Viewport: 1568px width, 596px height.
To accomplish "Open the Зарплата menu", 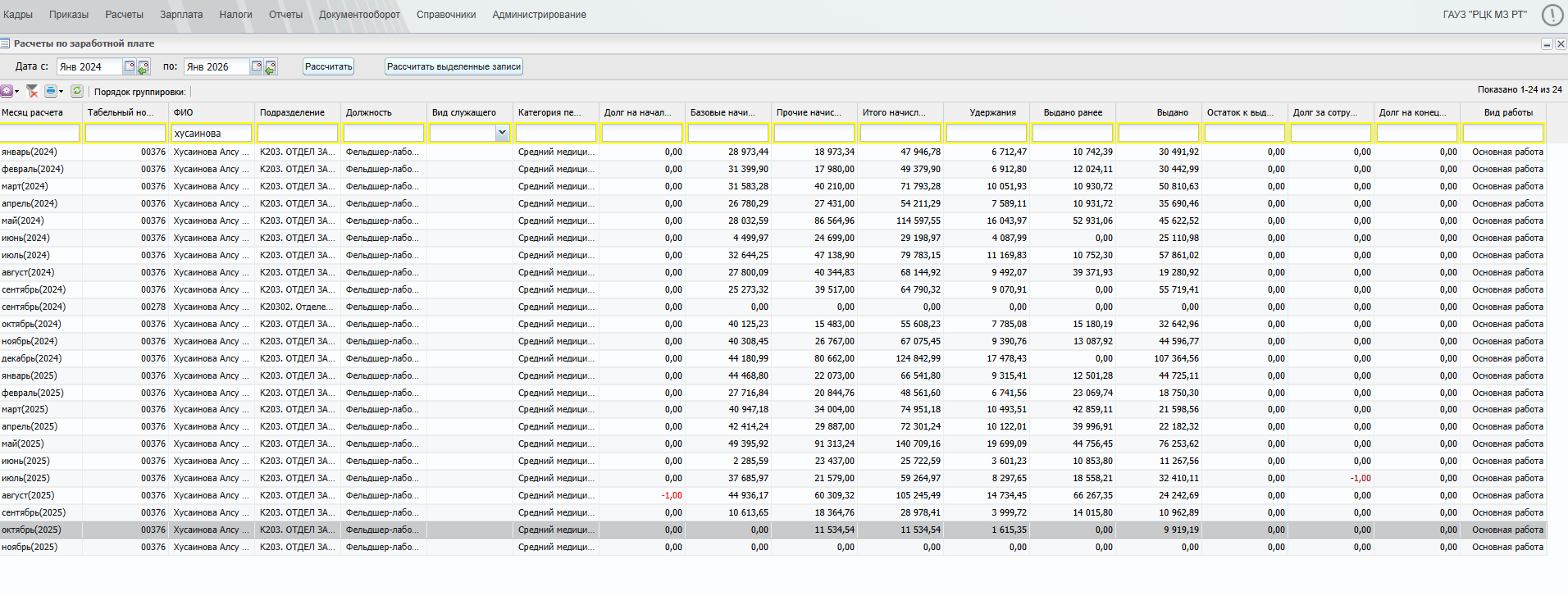I will click(181, 15).
